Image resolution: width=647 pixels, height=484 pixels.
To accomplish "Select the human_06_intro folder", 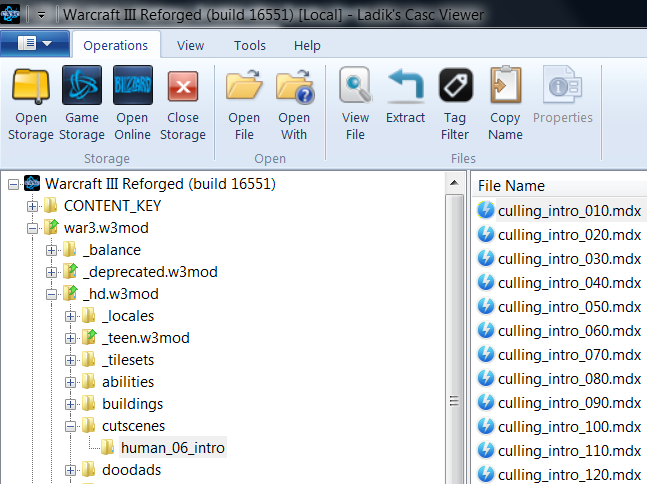I will pyautogui.click(x=172, y=448).
